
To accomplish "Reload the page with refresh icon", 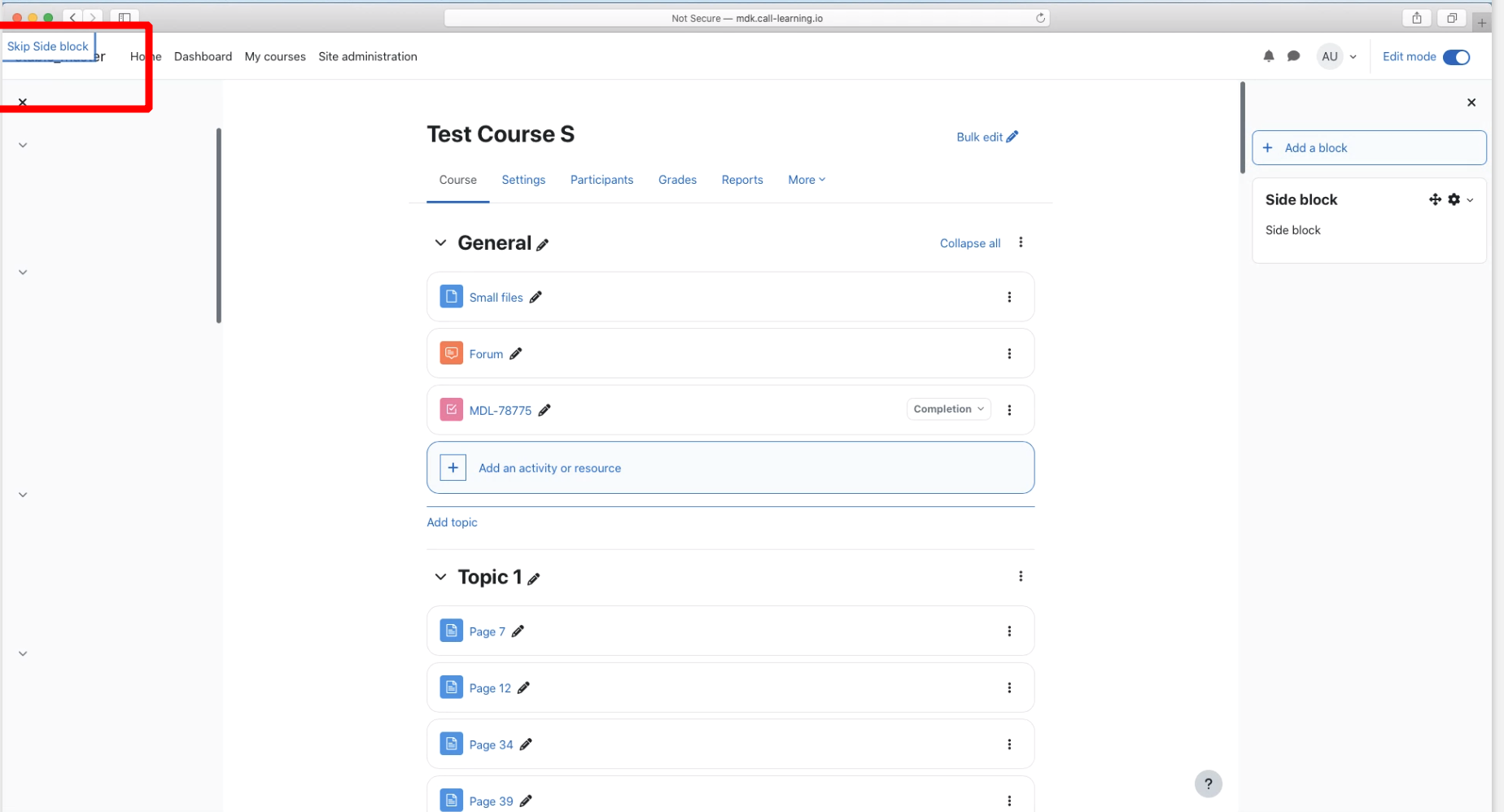I will click(x=1040, y=18).
